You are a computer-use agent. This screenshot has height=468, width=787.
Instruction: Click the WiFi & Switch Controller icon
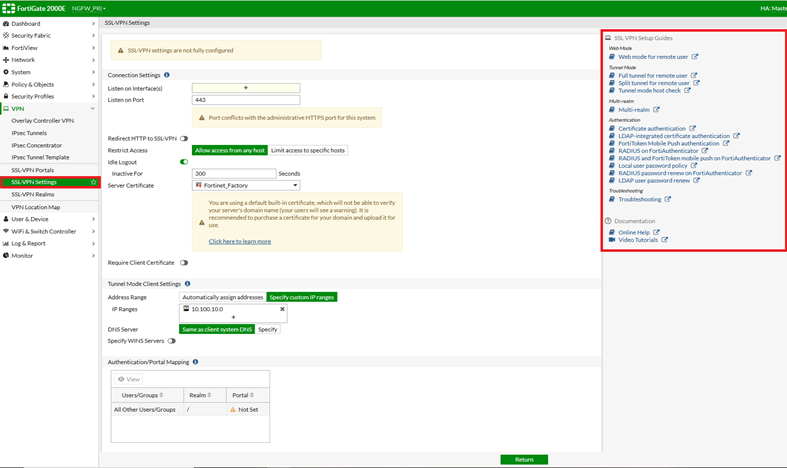click(6, 231)
